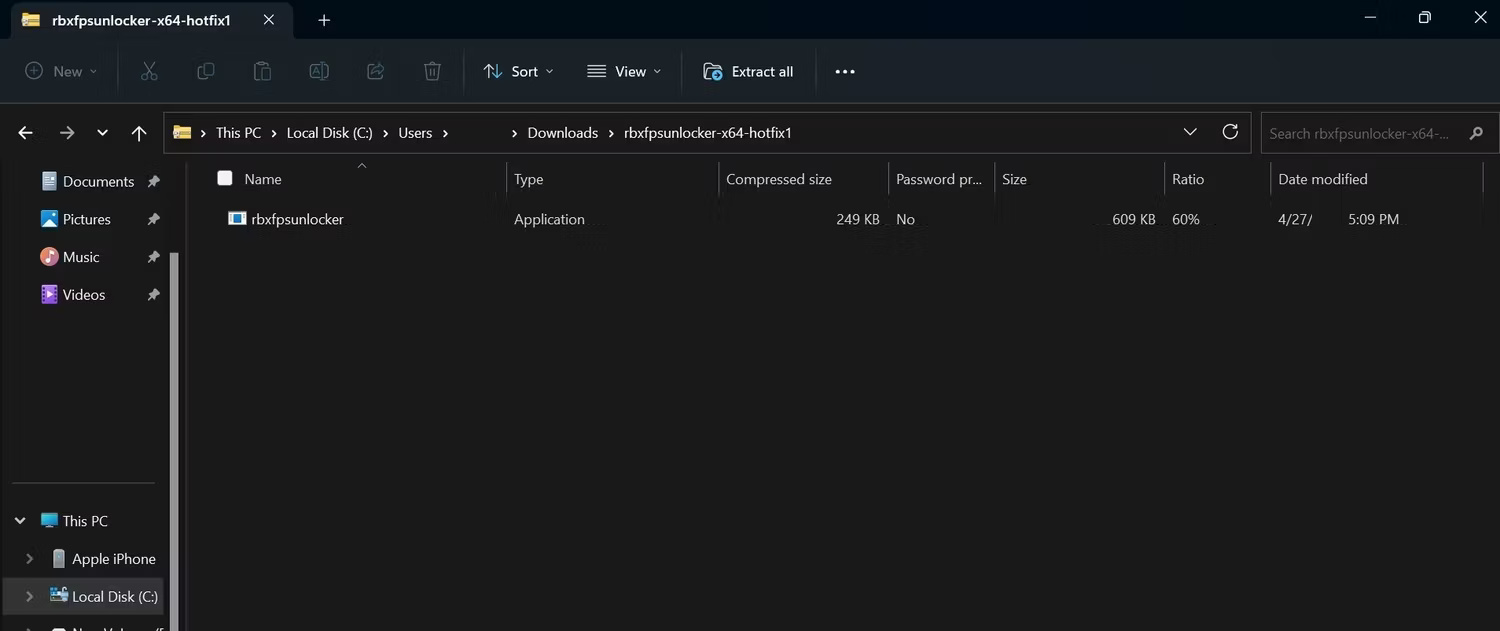The height and width of the screenshot is (631, 1500).
Task: Click the rbxfpsunlocker-x64-hotfix1 tab
Action: point(140,19)
